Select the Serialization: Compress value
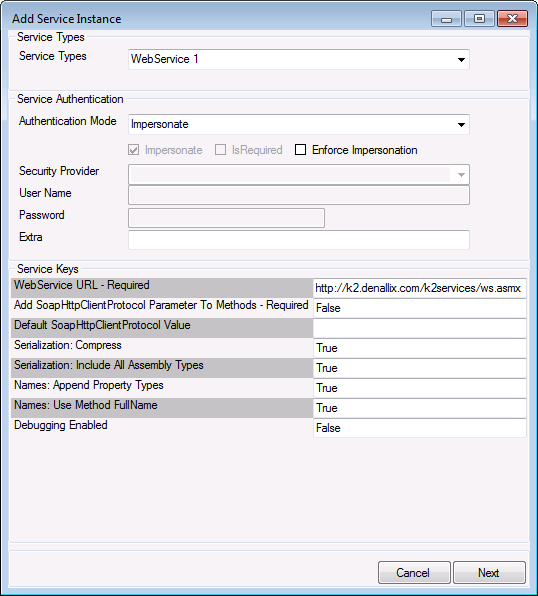 pos(420,348)
